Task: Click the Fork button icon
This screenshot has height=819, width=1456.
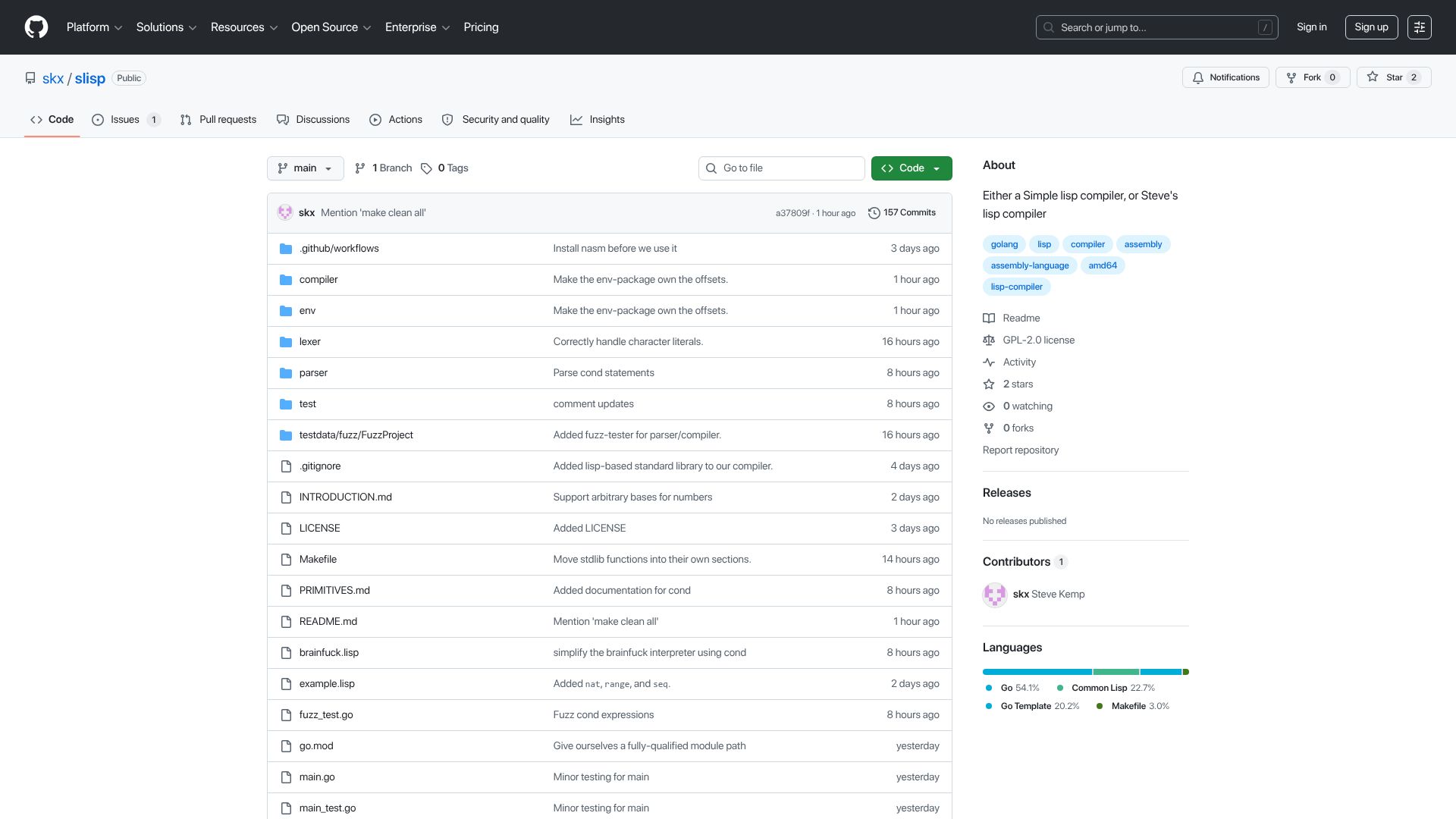Action: (x=1291, y=77)
